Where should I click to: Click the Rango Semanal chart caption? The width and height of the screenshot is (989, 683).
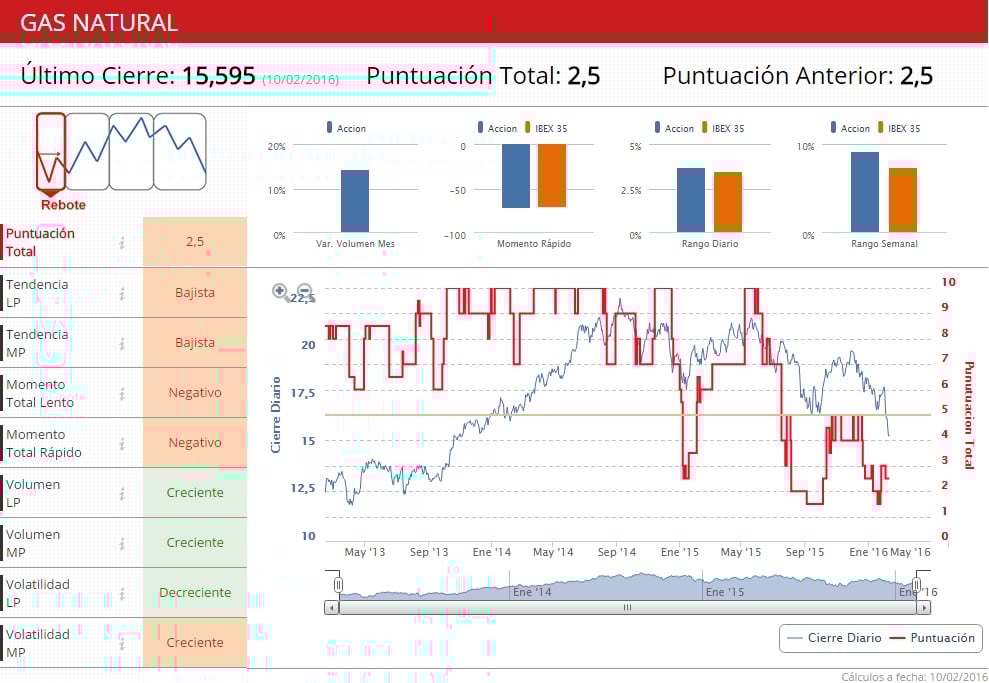tap(884, 243)
